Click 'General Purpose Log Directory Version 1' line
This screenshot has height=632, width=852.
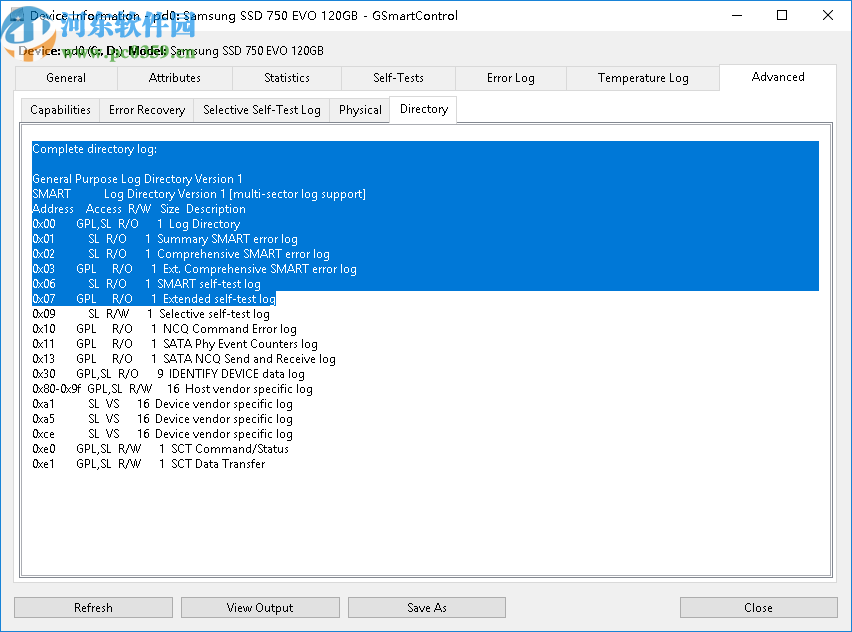[x=137, y=179]
